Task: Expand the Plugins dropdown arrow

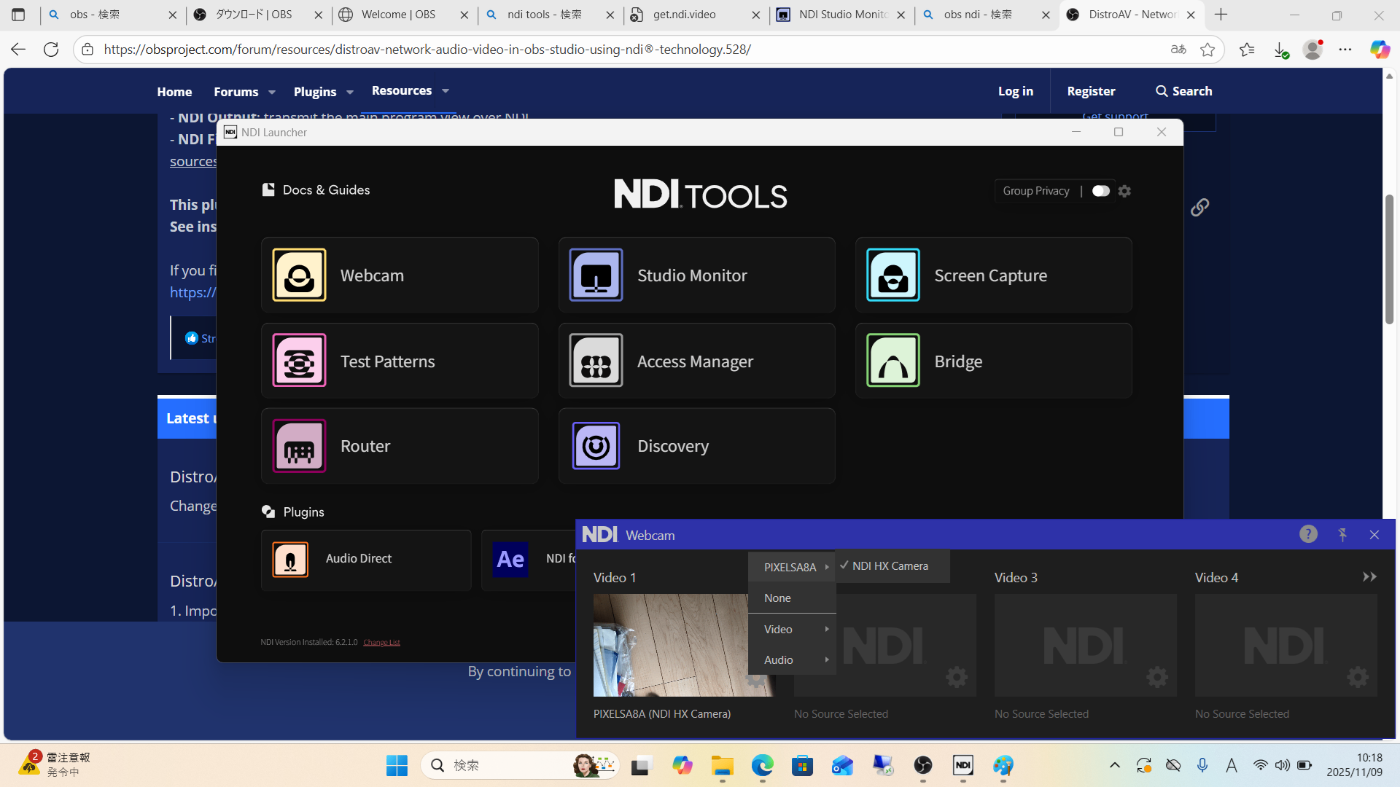Action: point(350,92)
